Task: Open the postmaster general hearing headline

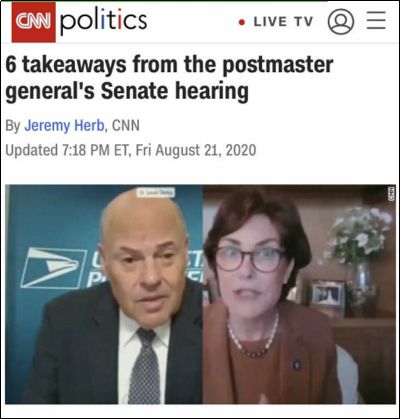Action: [169, 77]
